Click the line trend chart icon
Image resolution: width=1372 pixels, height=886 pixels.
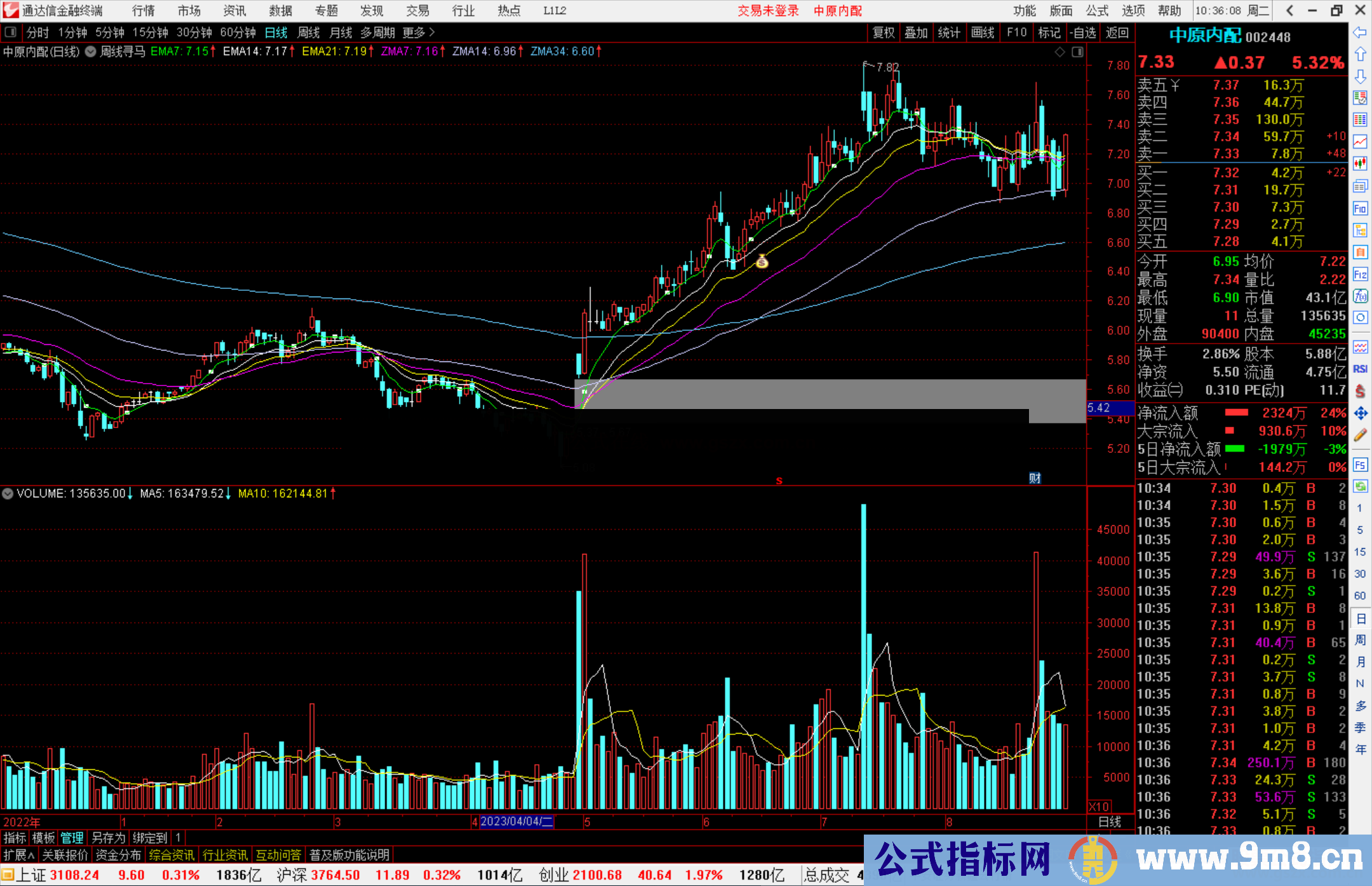coord(1360,142)
